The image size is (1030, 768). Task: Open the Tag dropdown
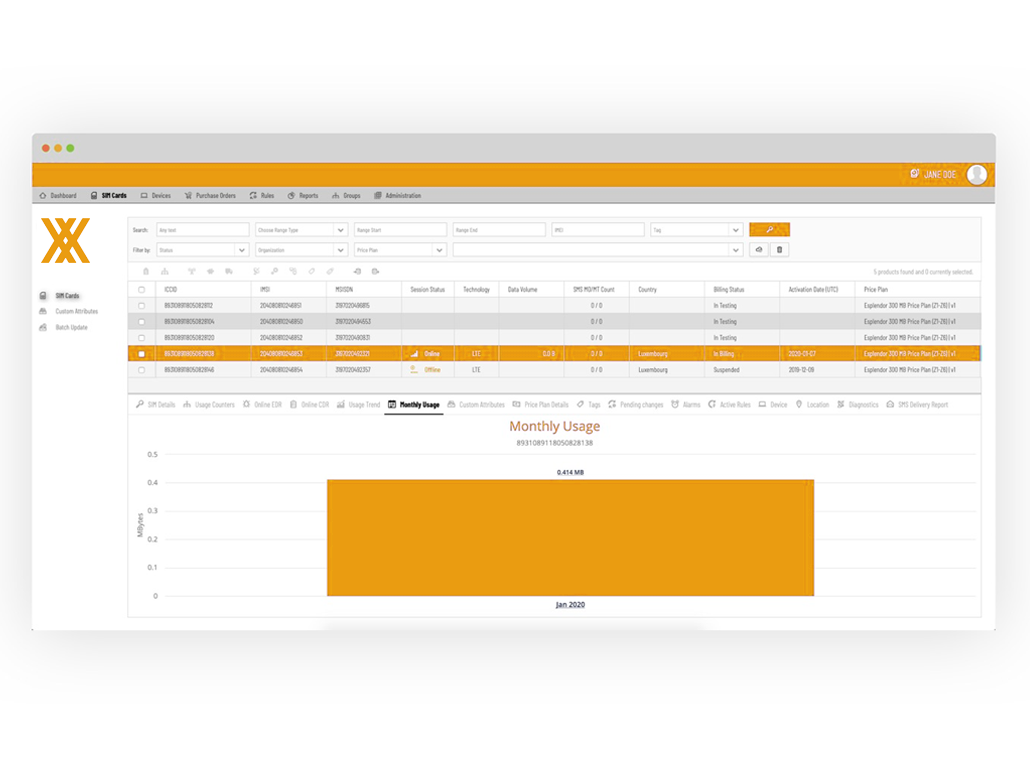pyautogui.click(x=696, y=230)
